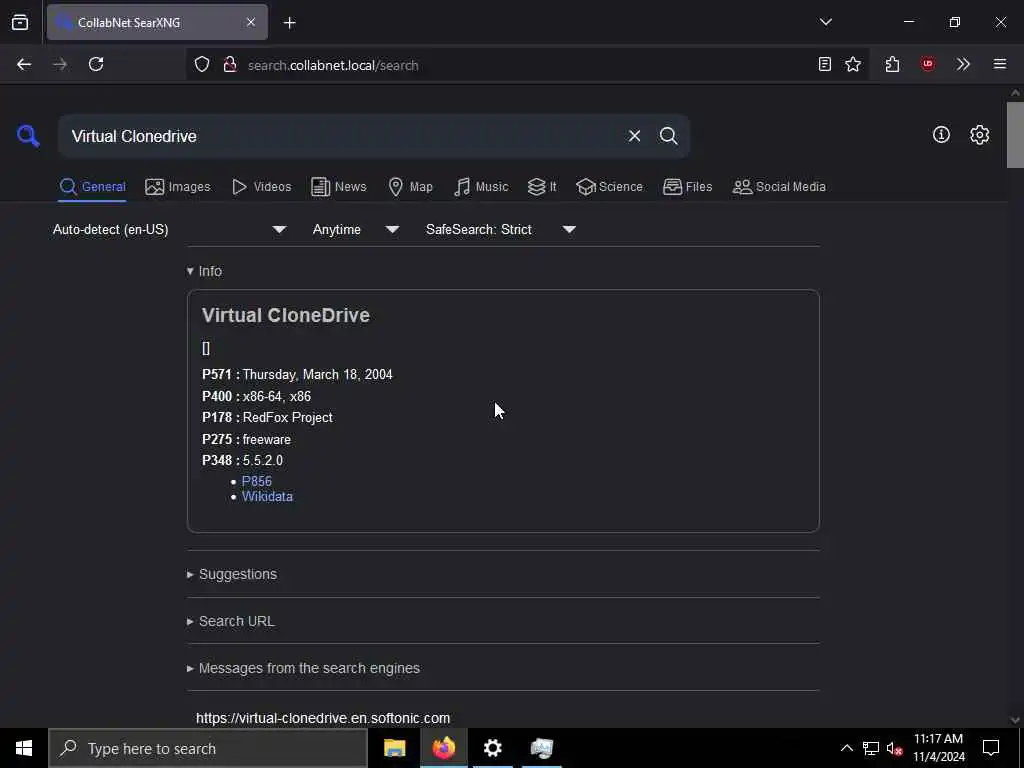1024x768 pixels.
Task: Open the Anytime time range dropdown
Action: [355, 229]
